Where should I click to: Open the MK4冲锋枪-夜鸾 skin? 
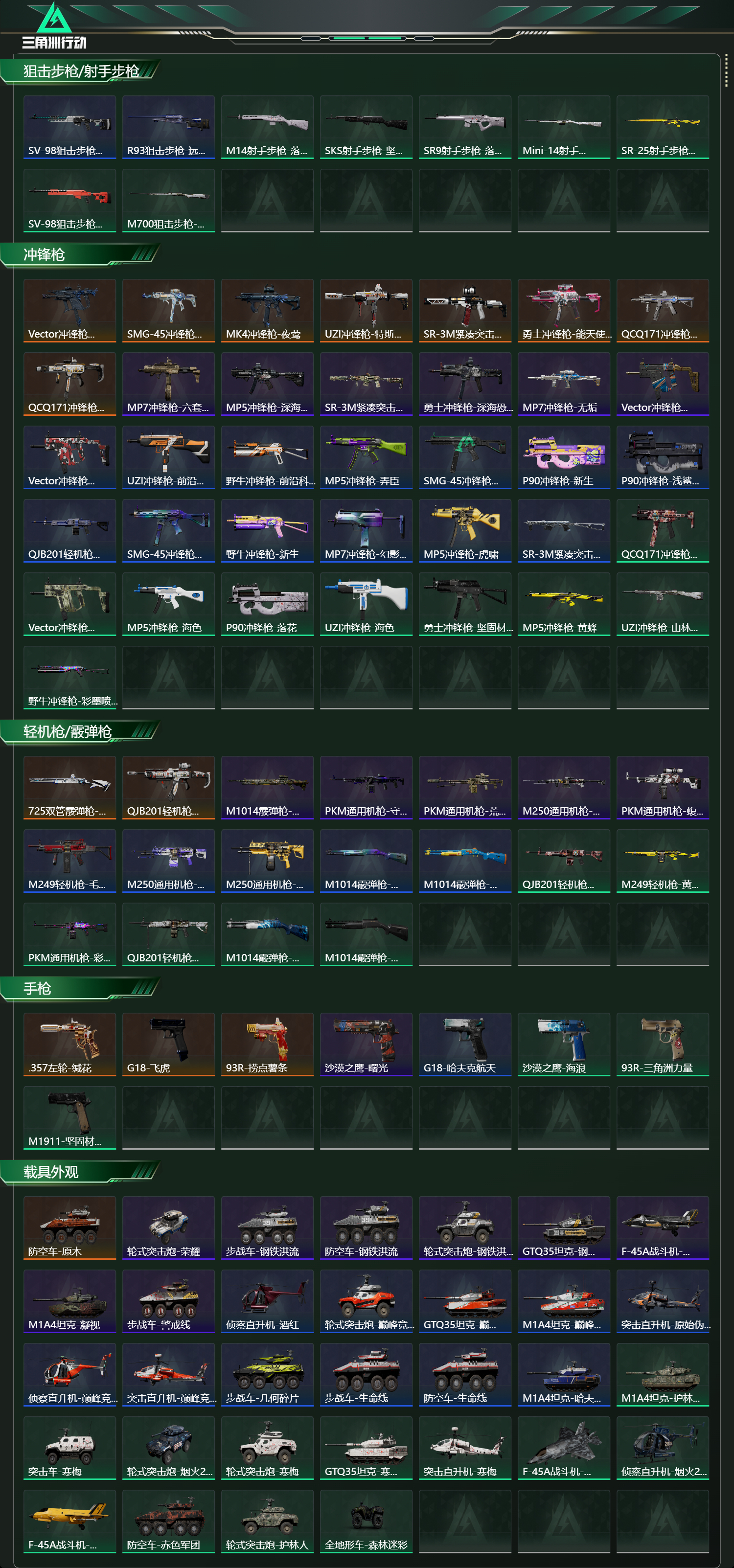point(267,311)
